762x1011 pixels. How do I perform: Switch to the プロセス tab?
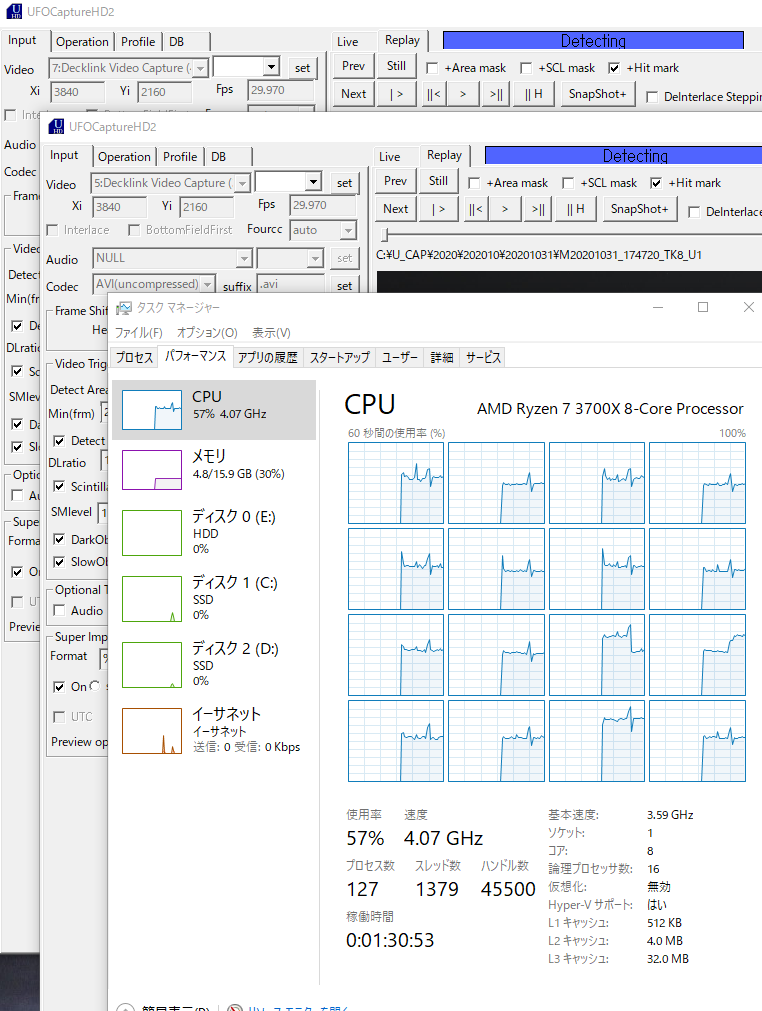pyautogui.click(x=134, y=357)
